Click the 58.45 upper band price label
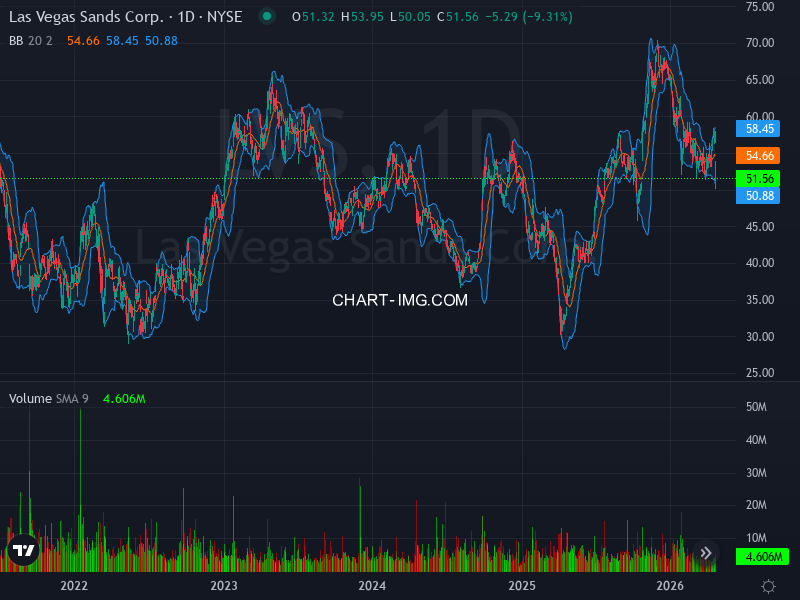This screenshot has width=800, height=600. click(758, 129)
